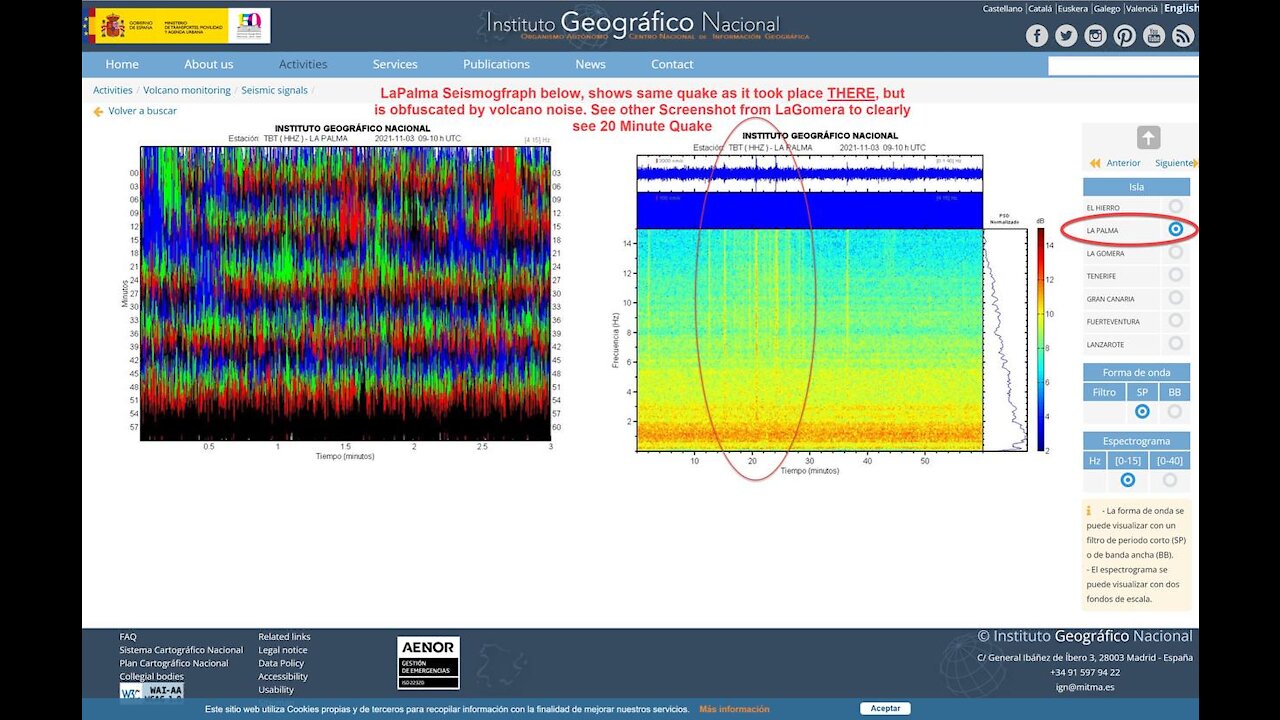Click the Gobierno de España ministry logo

[177, 25]
